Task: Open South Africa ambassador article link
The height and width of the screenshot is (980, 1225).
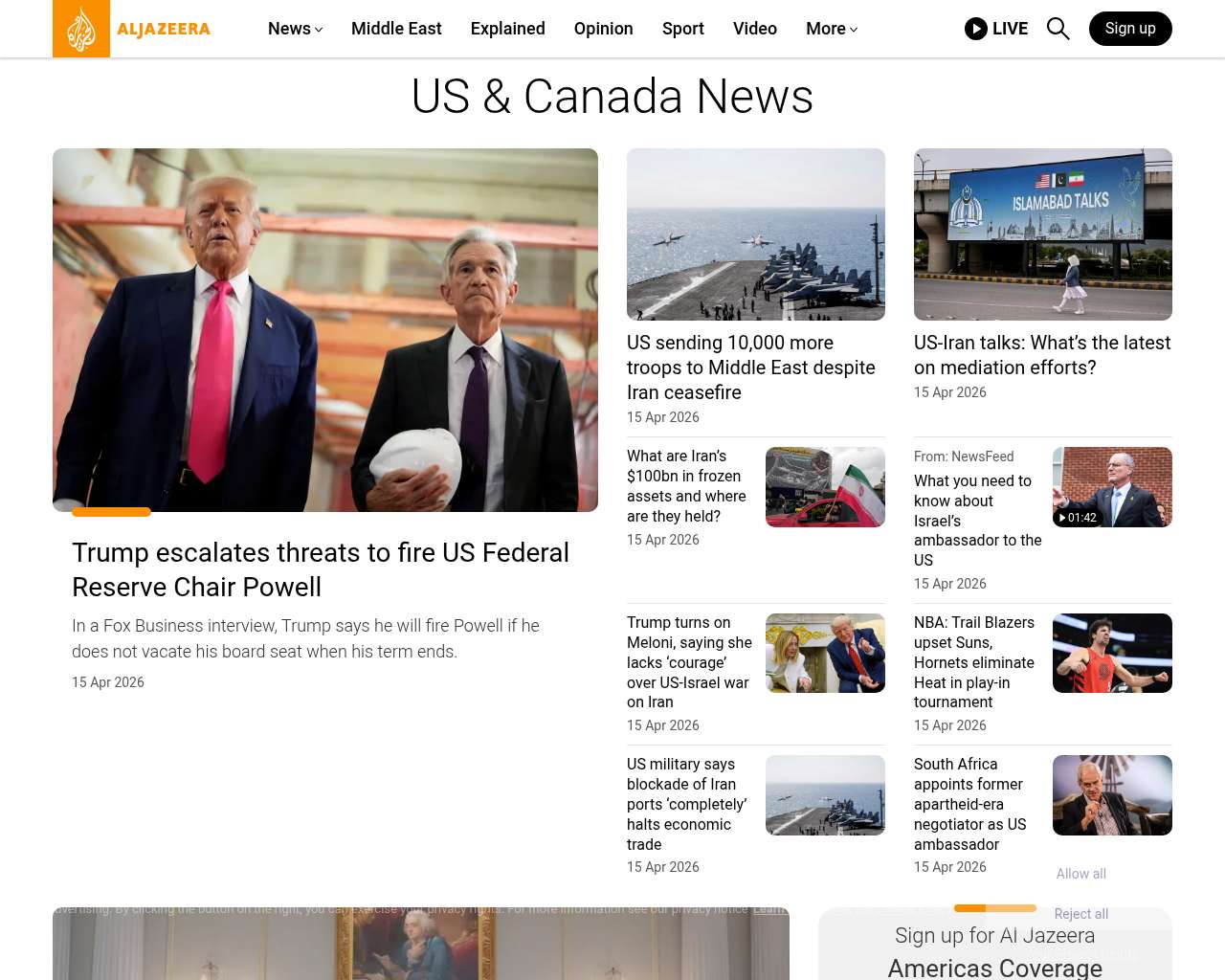Action: point(969,804)
